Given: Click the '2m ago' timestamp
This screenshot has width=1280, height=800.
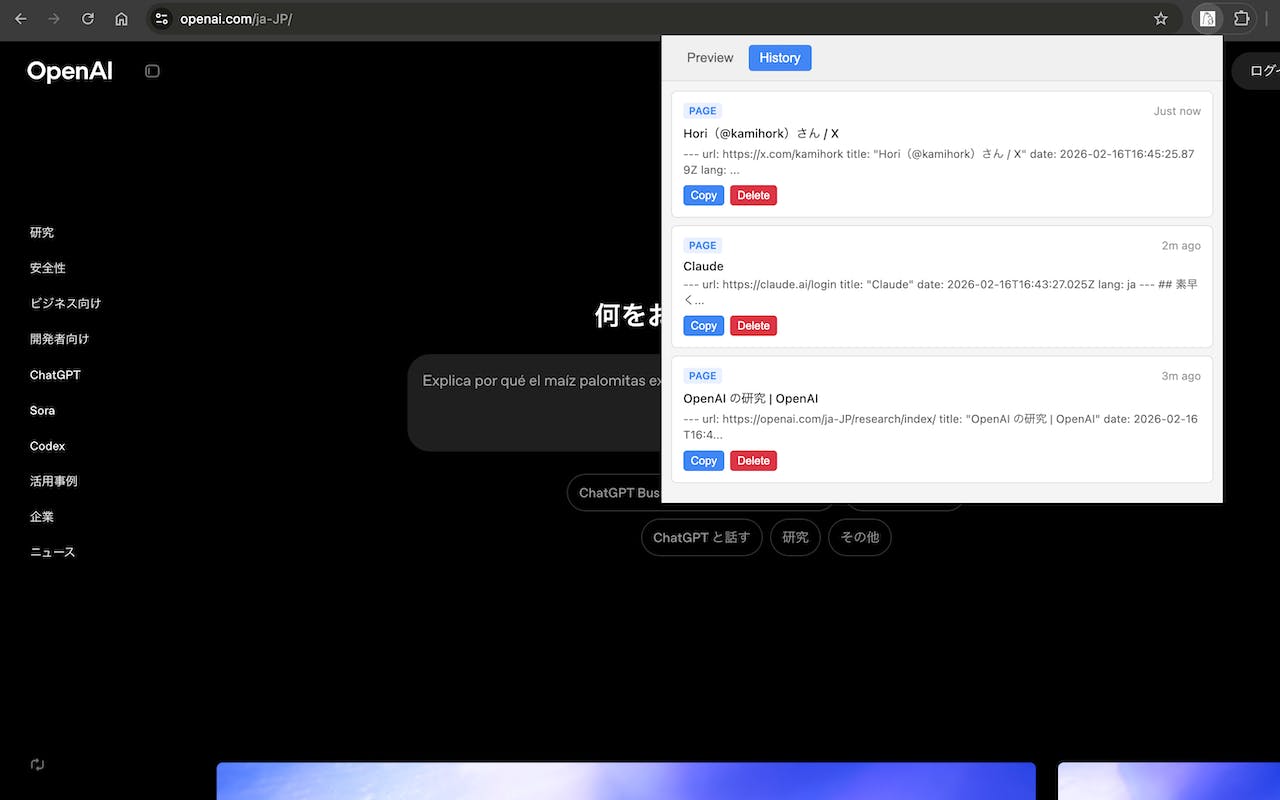Looking at the screenshot, I should coord(1181,245).
